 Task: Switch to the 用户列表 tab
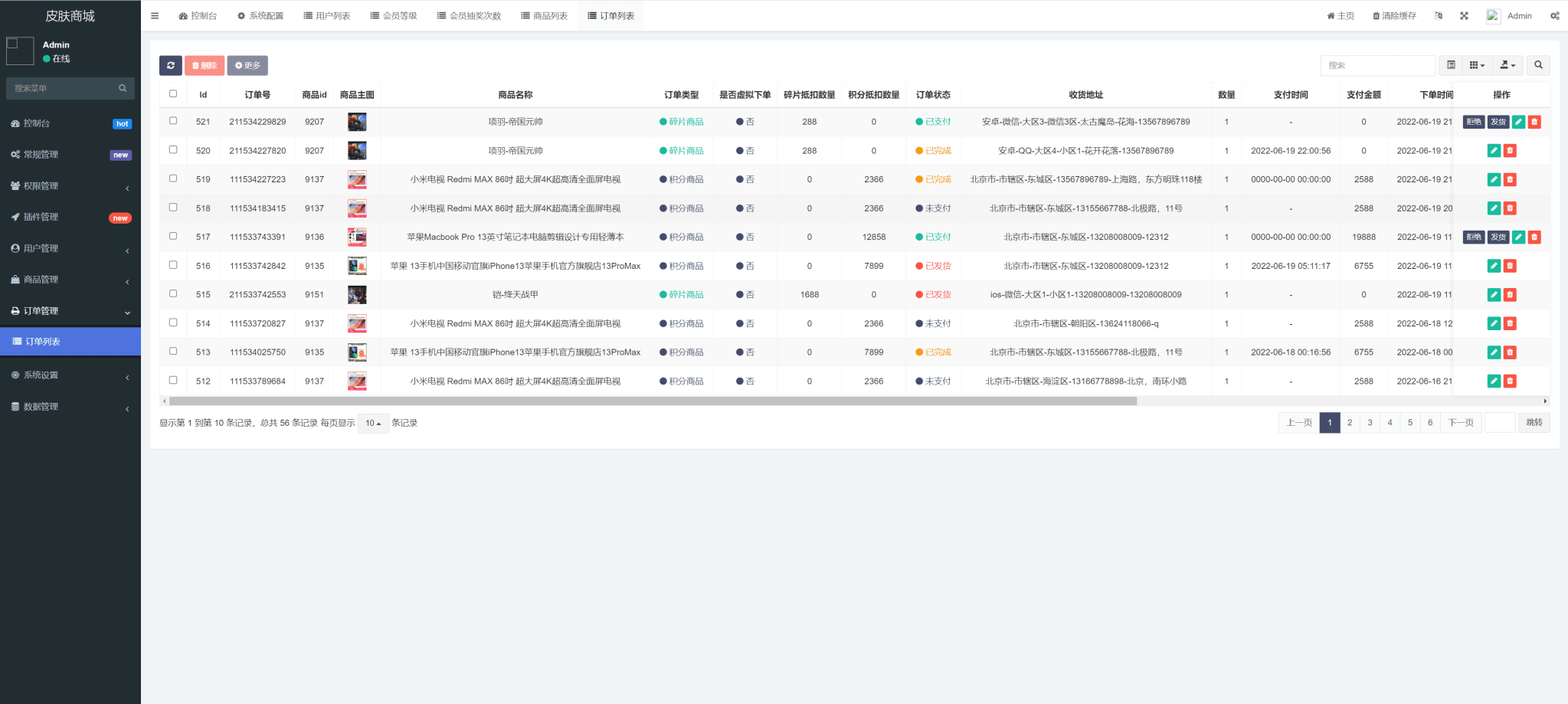(327, 15)
